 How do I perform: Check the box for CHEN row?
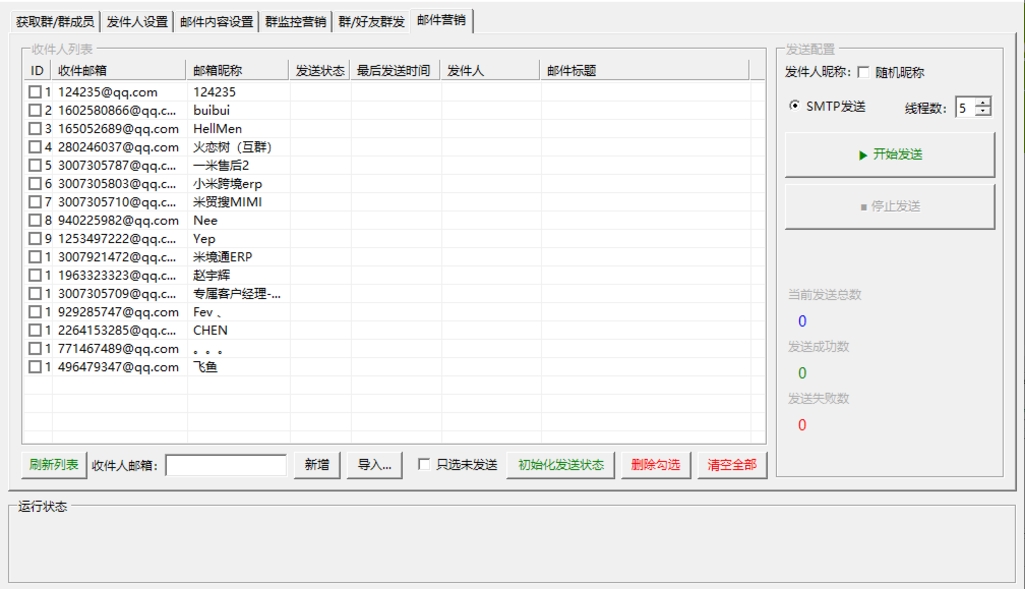coord(35,330)
